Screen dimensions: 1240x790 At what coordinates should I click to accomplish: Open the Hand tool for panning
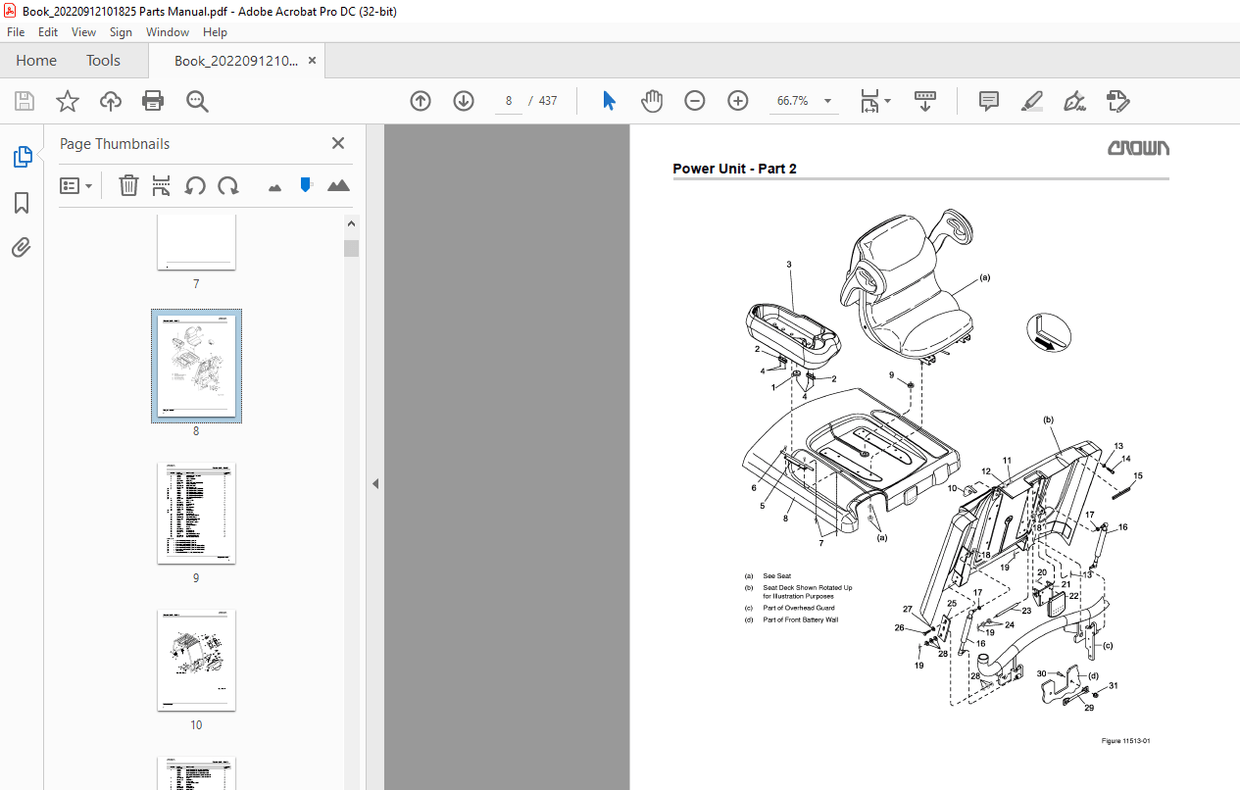pyautogui.click(x=651, y=100)
